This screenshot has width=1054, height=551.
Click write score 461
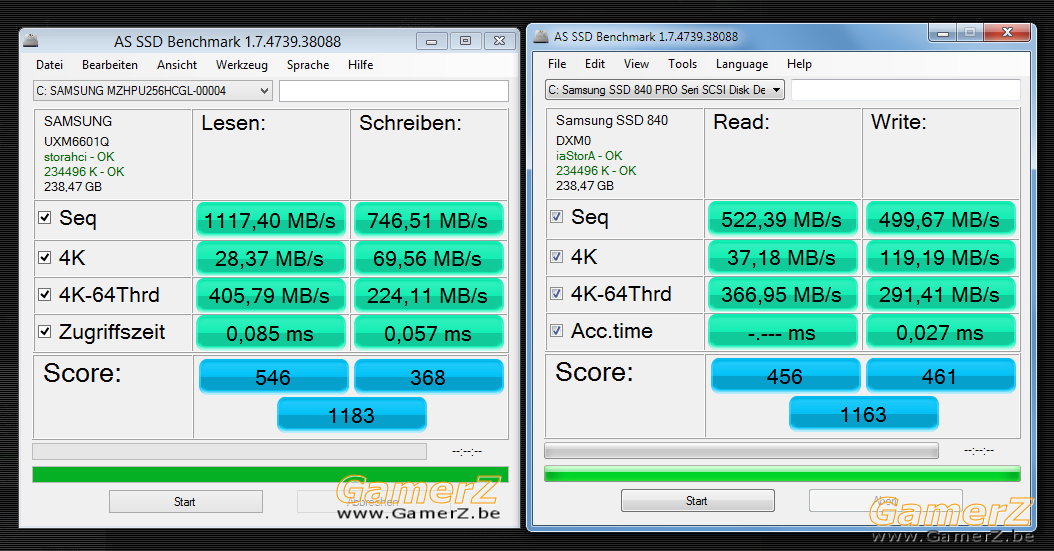(x=940, y=375)
